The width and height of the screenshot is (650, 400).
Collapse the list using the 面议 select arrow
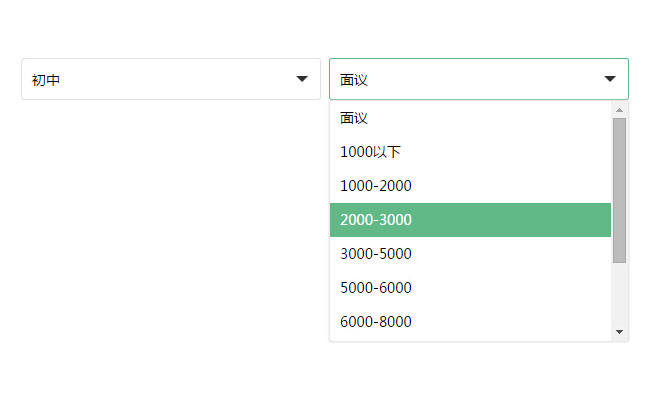point(610,79)
